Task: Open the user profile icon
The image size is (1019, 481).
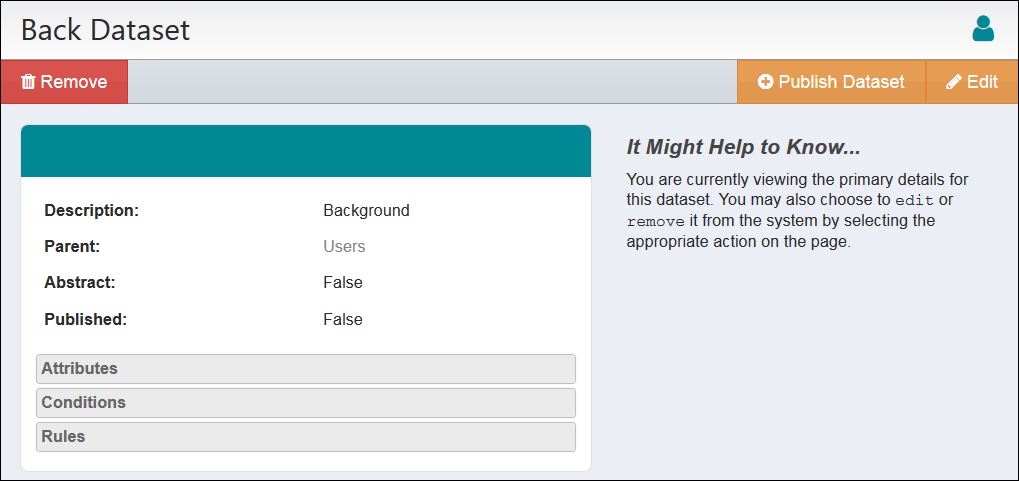Action: point(983,29)
